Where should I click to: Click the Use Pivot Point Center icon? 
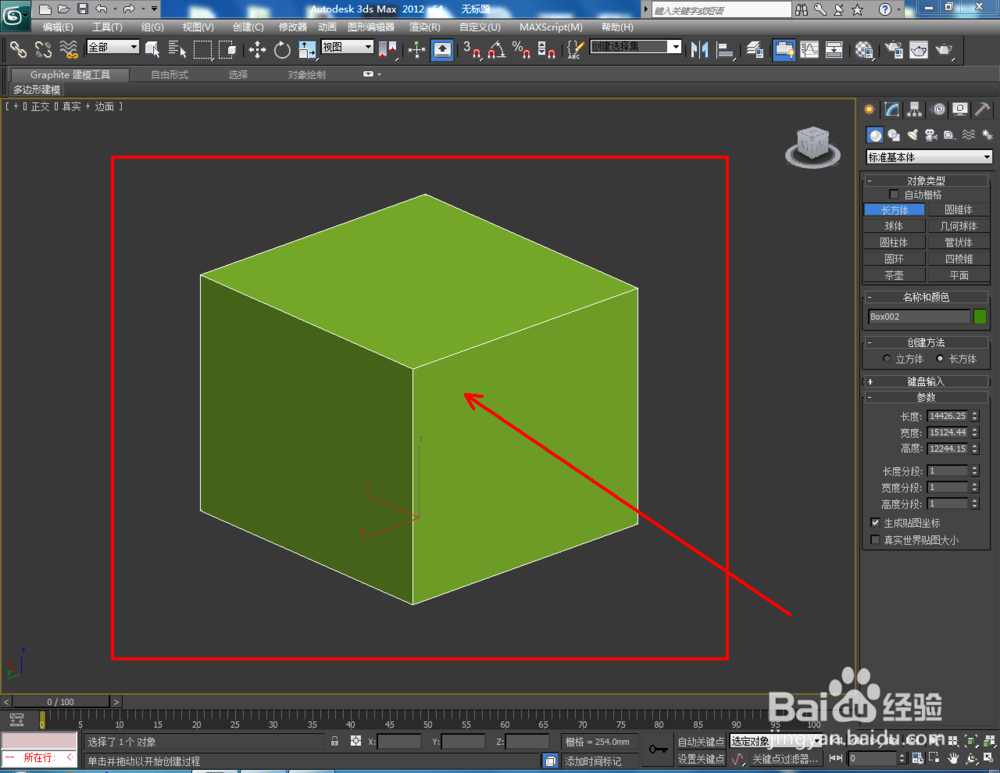(x=388, y=50)
